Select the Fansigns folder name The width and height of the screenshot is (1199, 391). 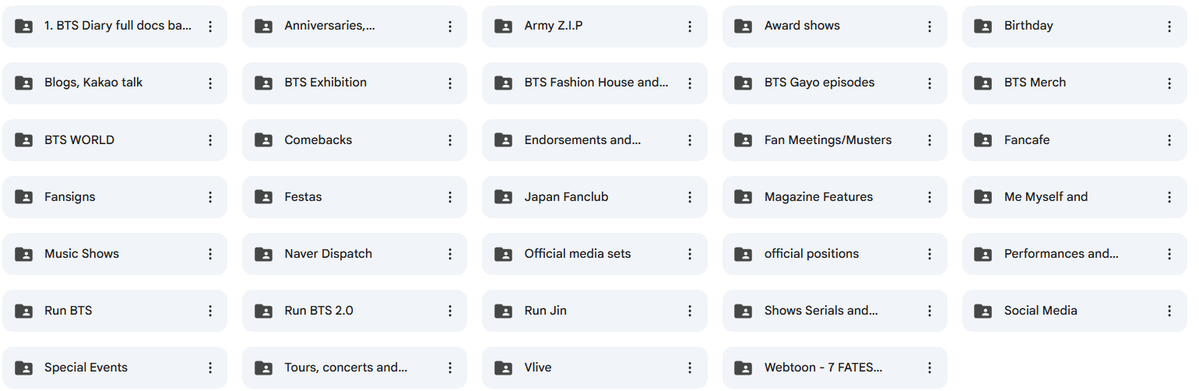tap(70, 197)
